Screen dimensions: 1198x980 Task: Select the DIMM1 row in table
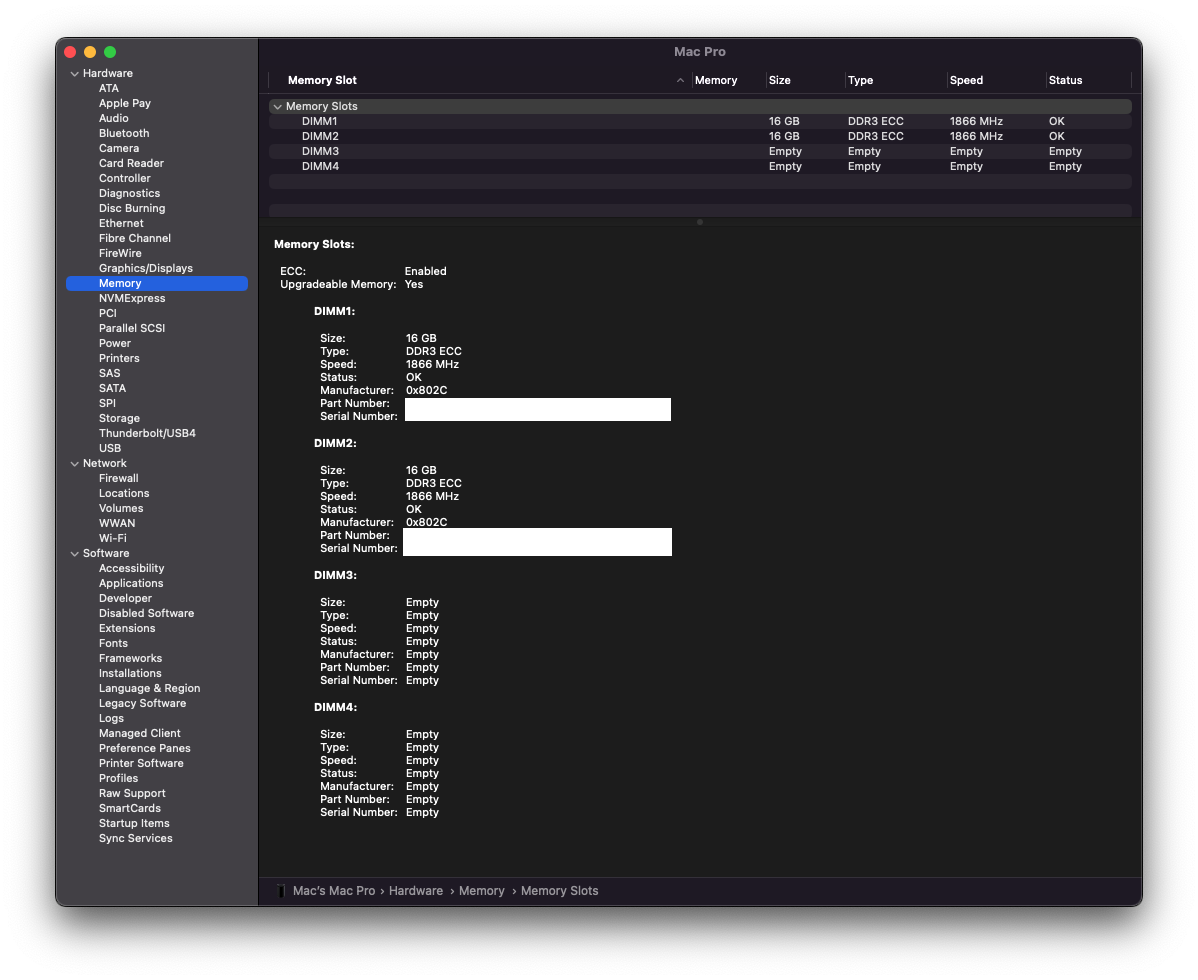(x=700, y=121)
